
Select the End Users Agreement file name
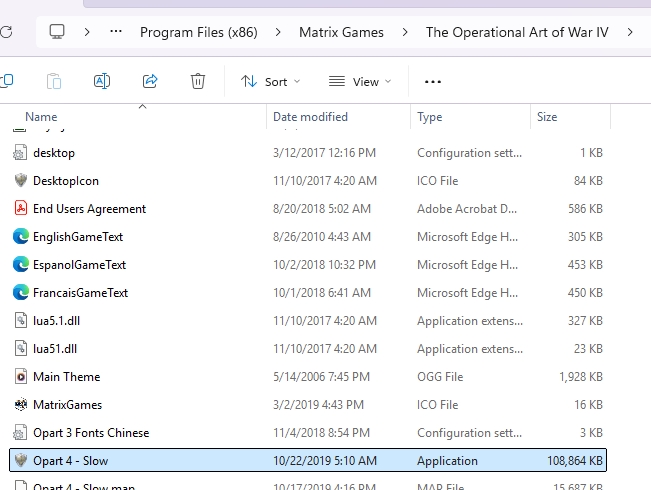tap(89, 209)
